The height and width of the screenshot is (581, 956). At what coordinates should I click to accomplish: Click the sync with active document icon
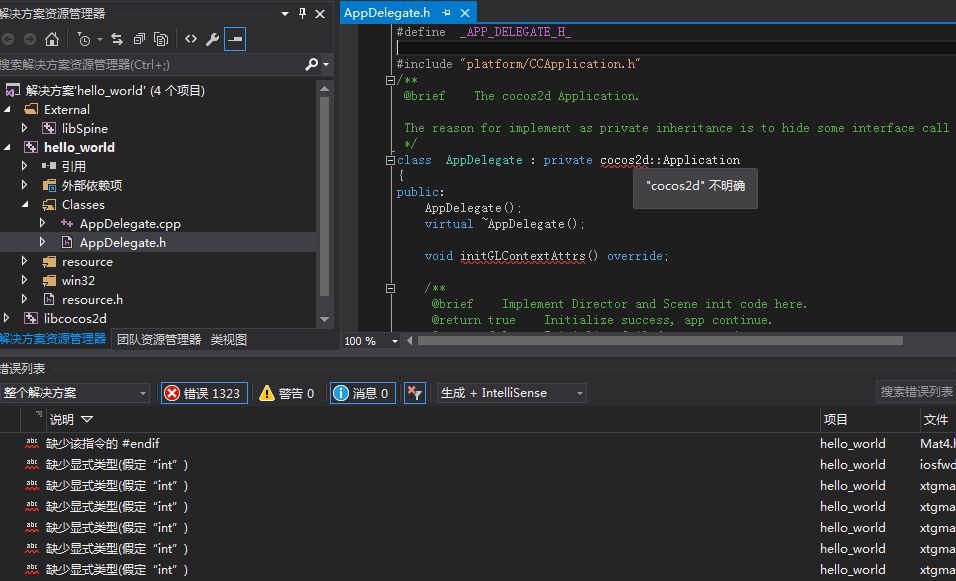pyautogui.click(x=117, y=39)
